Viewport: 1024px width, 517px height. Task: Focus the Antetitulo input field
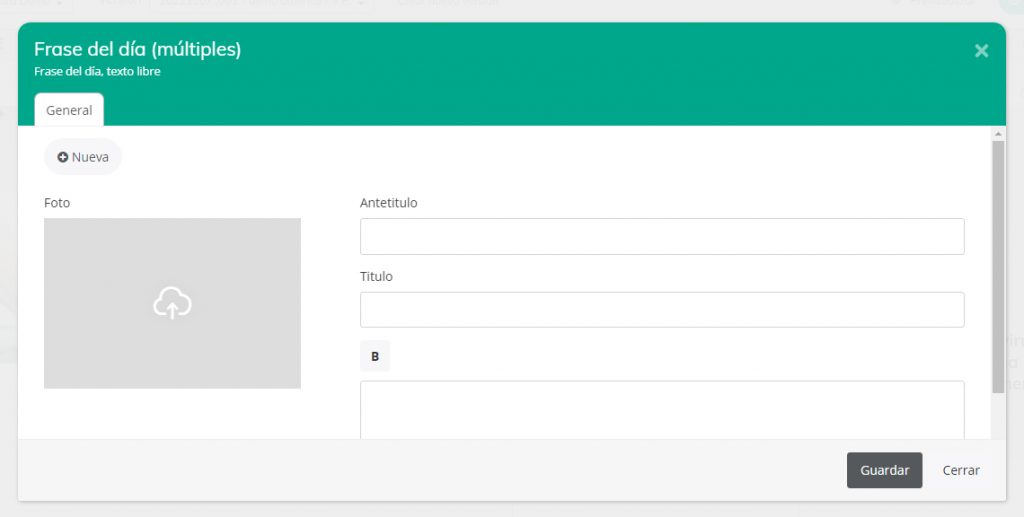click(661, 237)
